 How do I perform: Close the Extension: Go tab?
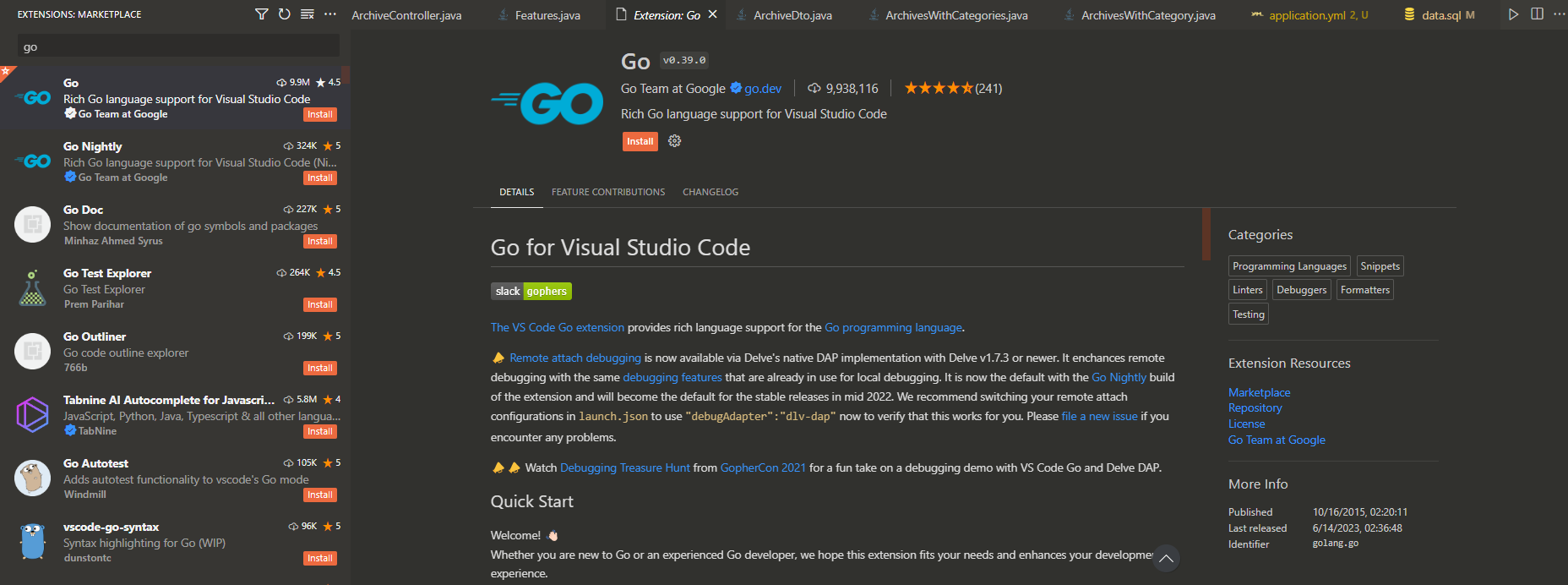pos(713,14)
